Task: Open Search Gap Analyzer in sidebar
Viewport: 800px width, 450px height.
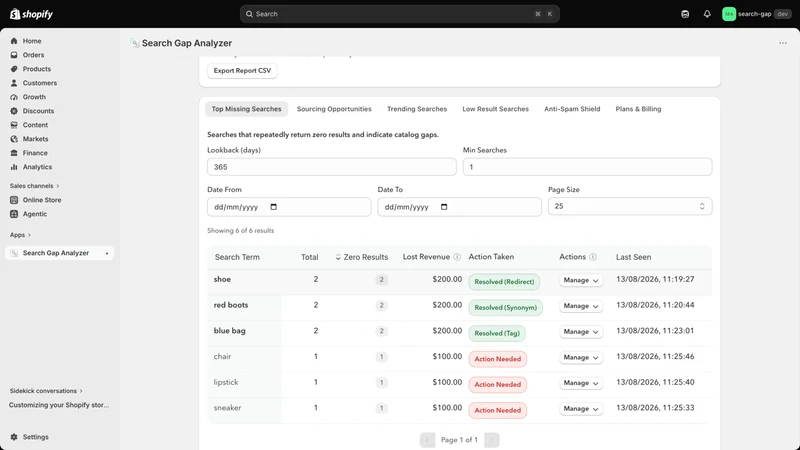Action: click(59, 253)
